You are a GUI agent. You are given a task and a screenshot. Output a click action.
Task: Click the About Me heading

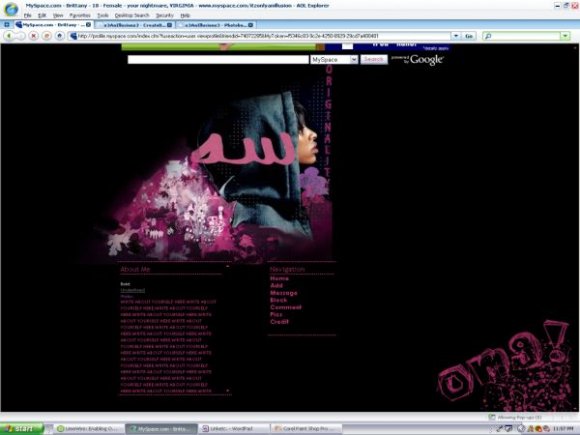[x=135, y=269]
